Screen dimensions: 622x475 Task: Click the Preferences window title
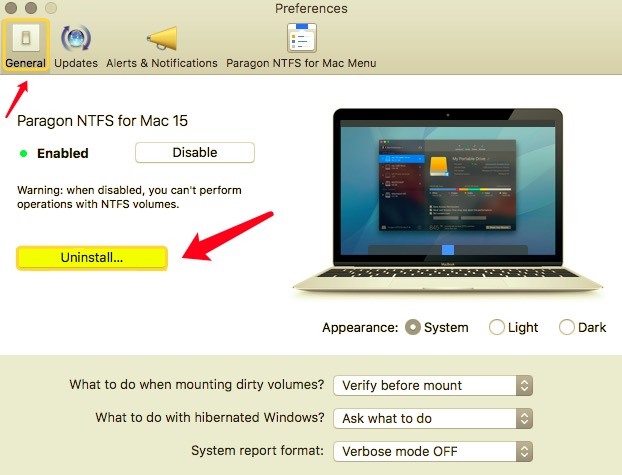click(311, 8)
